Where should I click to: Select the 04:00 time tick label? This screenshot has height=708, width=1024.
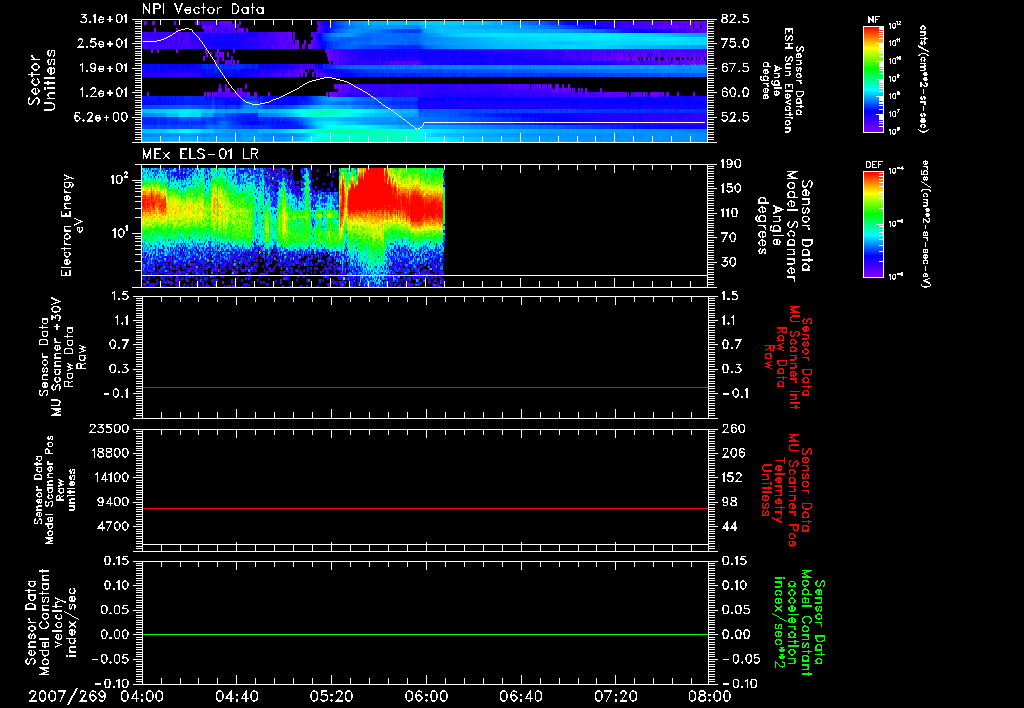coord(142,696)
